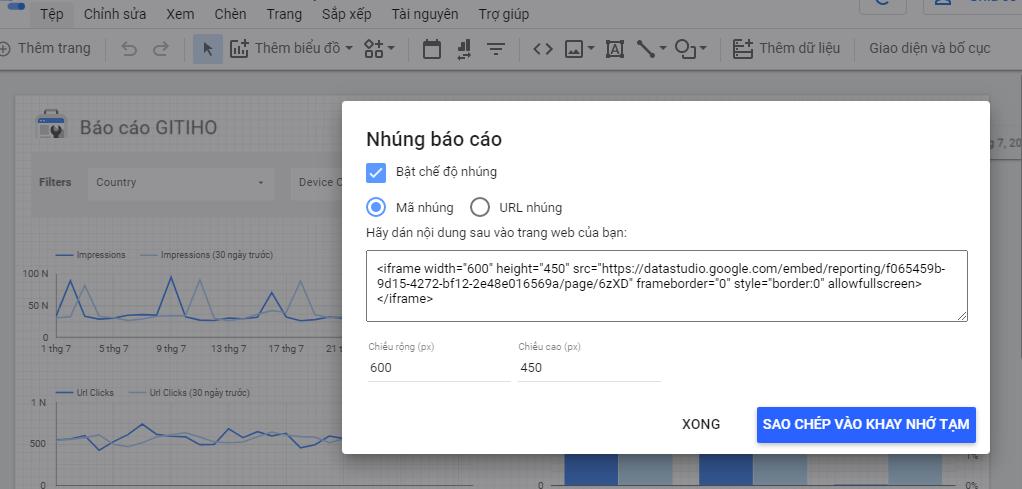Click the '9 thg 7' axis label
This screenshot has width=1022, height=489.
pyautogui.click(x=171, y=349)
